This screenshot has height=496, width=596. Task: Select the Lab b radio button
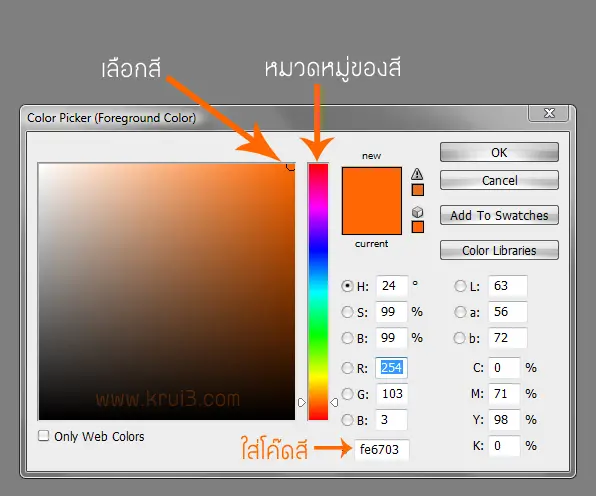coord(460,338)
